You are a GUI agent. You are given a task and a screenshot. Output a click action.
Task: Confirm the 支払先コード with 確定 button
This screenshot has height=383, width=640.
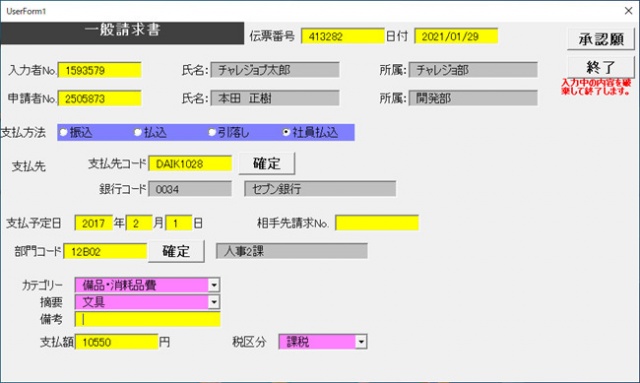267,164
